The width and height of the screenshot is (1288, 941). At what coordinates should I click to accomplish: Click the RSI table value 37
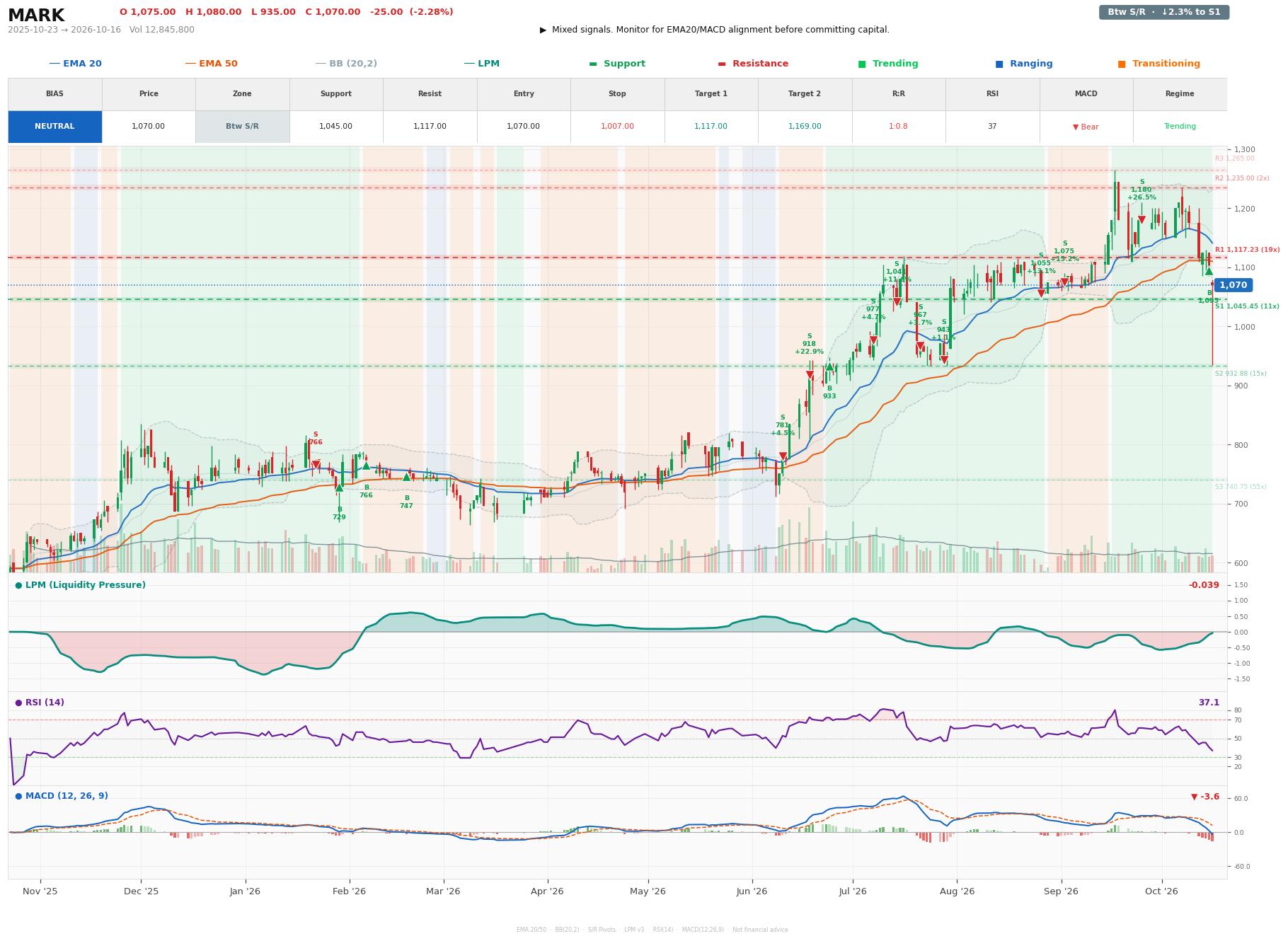pos(992,127)
